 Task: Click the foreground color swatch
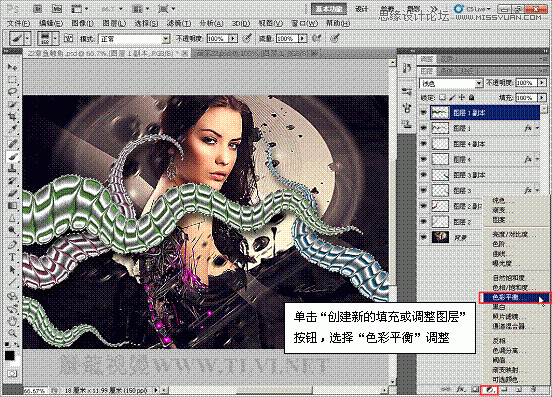click(x=10, y=355)
